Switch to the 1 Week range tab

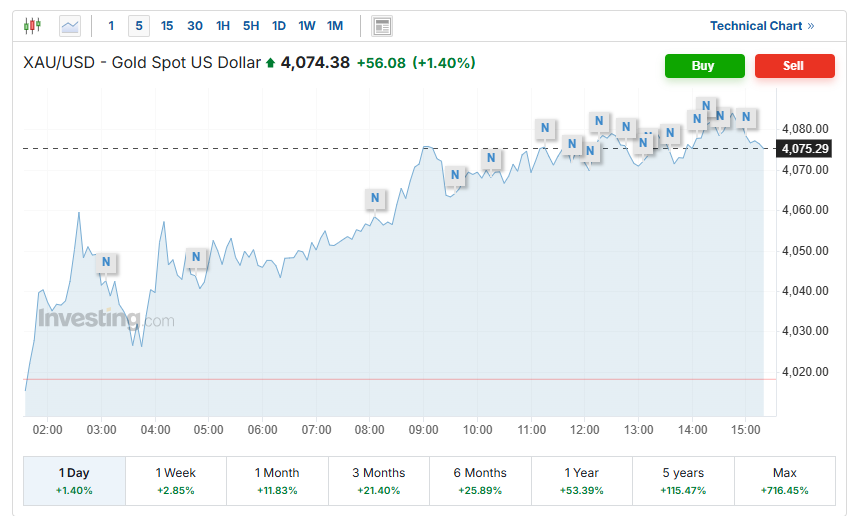176,480
